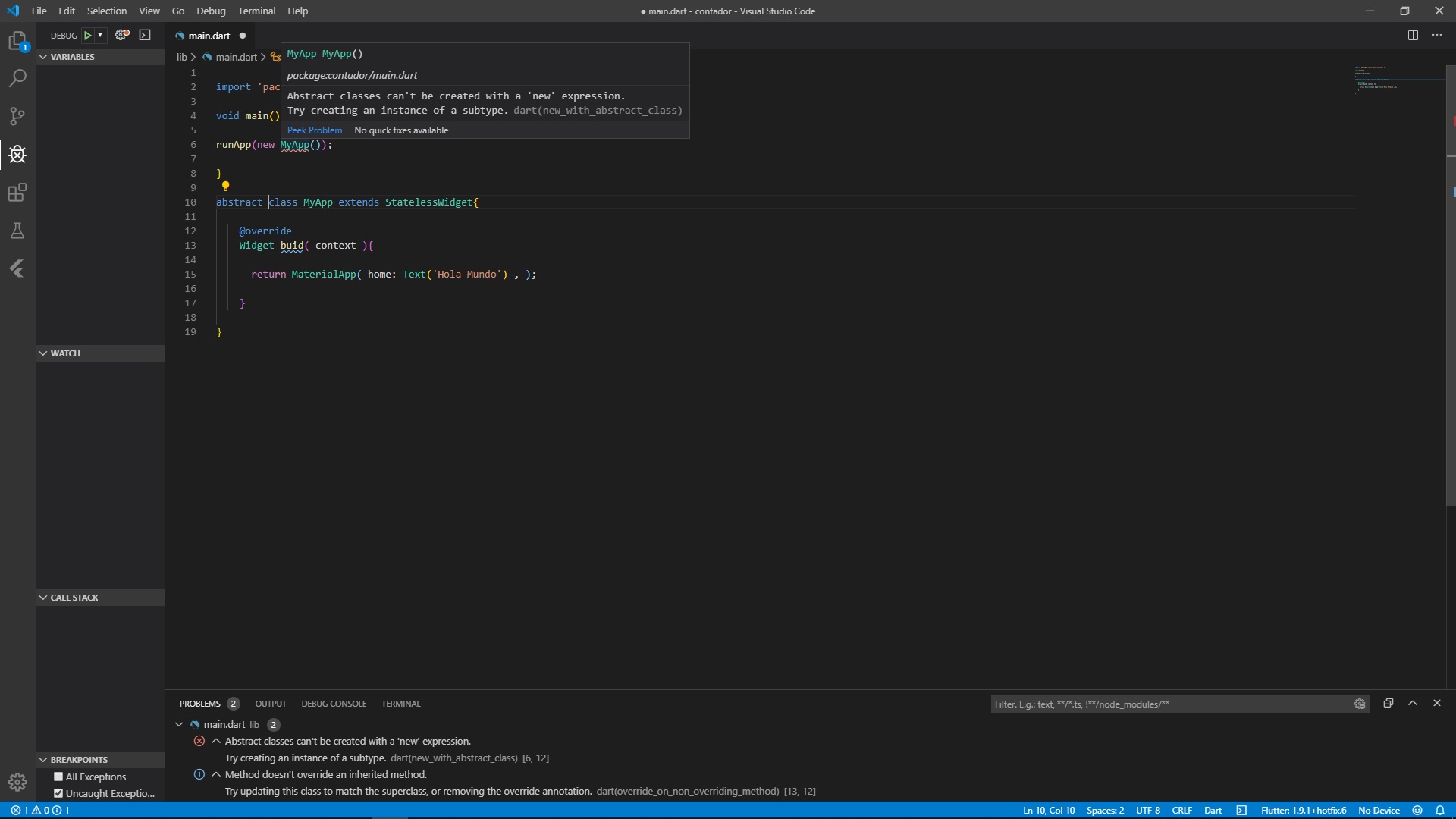Open the Explorer view in activity bar
This screenshot has width=1456, height=819.
[17, 41]
